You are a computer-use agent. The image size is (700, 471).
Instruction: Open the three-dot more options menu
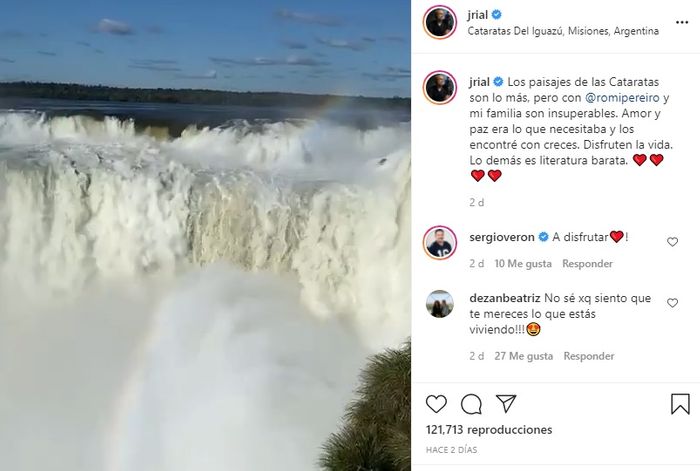pyautogui.click(x=682, y=22)
